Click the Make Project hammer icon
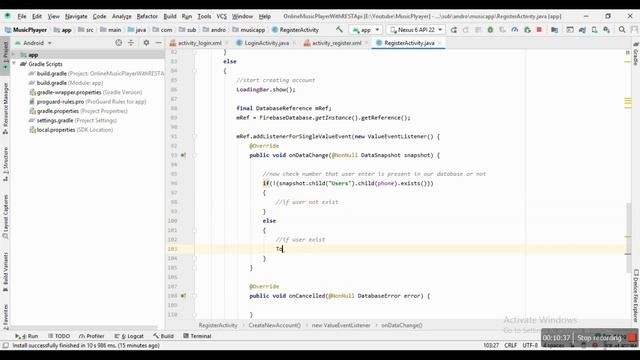 tap(339, 29)
